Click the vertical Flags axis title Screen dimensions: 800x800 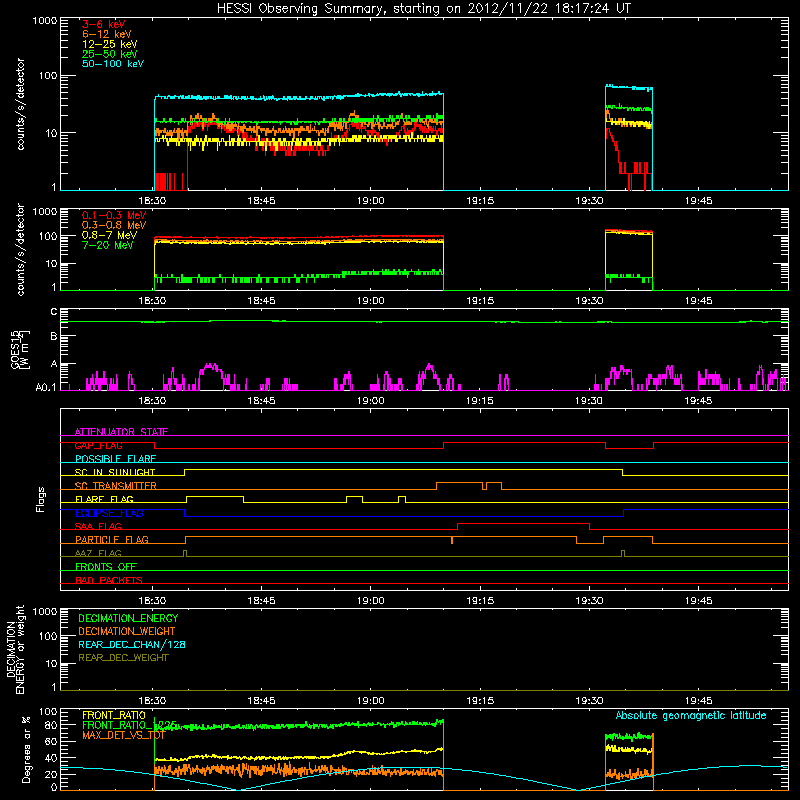coord(41,499)
